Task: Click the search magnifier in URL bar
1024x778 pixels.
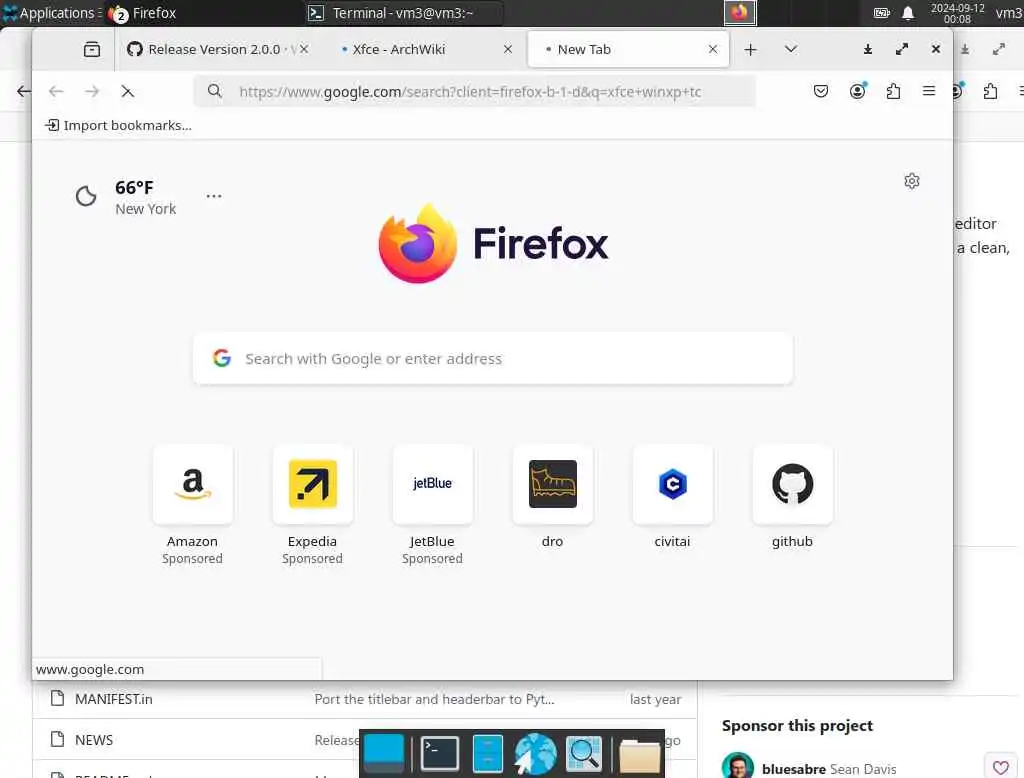Action: pos(214,91)
